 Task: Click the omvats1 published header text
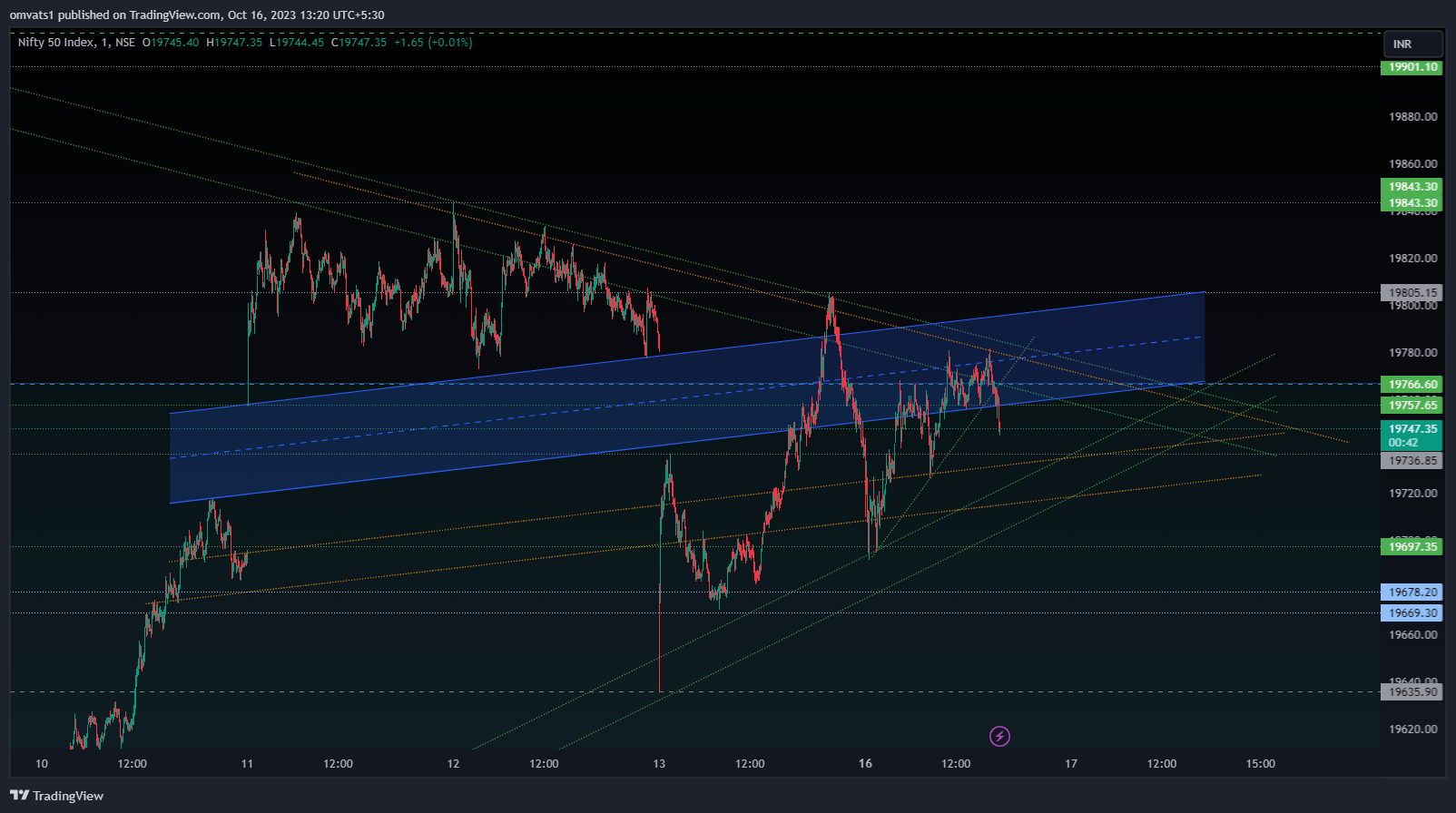pyautogui.click(x=197, y=15)
